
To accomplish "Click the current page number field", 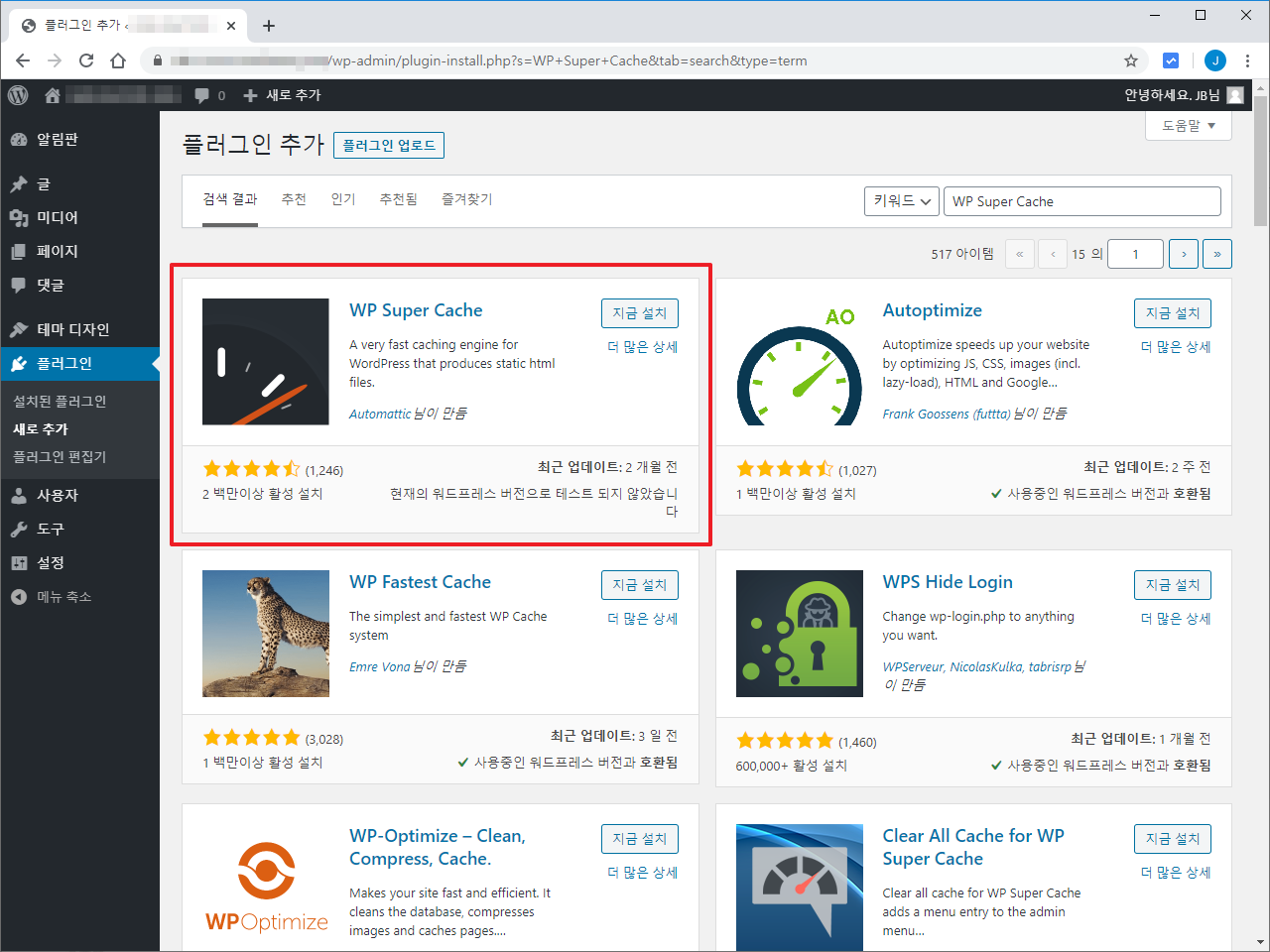I will [1136, 255].
